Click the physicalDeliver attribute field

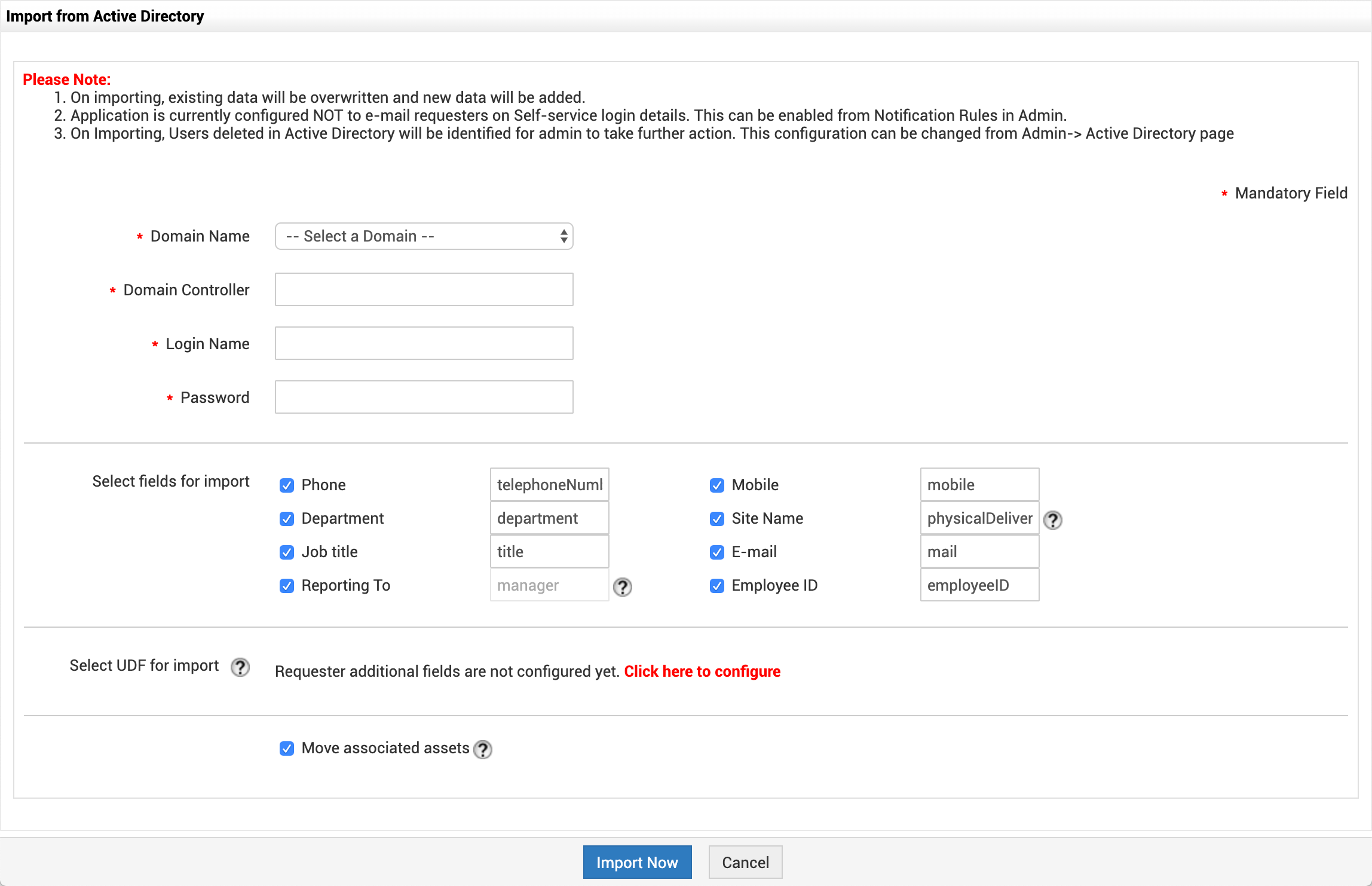point(979,518)
